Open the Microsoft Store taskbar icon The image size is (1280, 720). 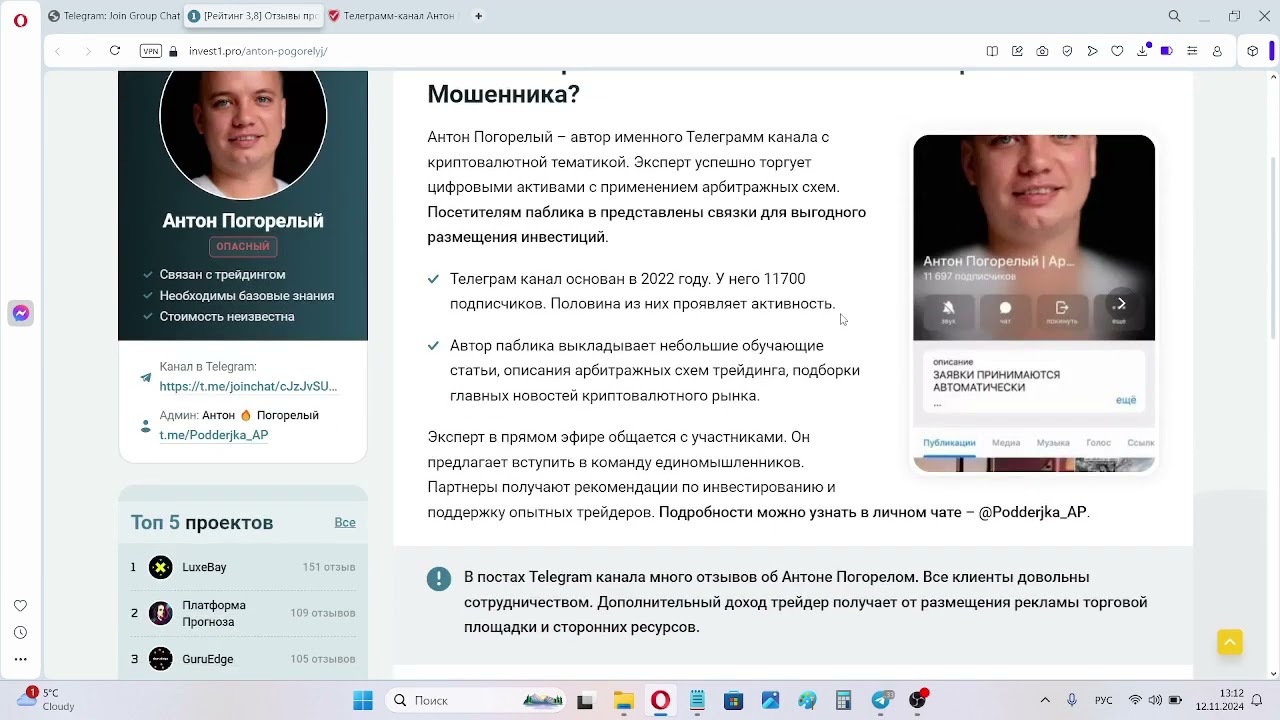(x=733, y=700)
